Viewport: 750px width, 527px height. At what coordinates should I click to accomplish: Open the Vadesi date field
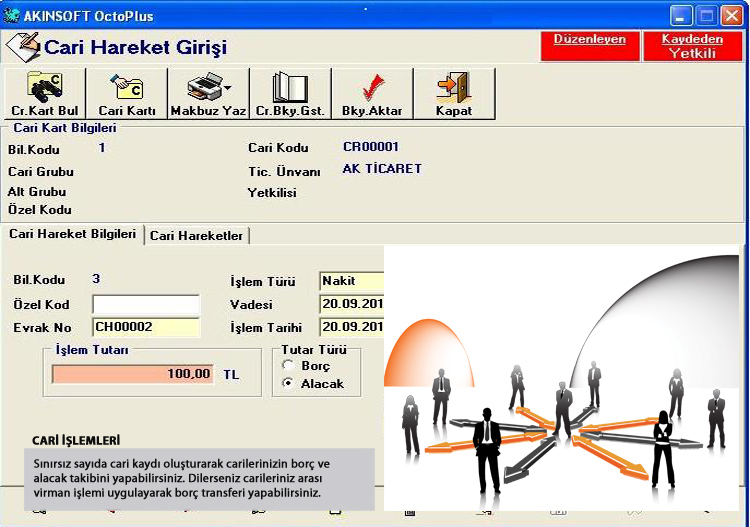click(352, 304)
